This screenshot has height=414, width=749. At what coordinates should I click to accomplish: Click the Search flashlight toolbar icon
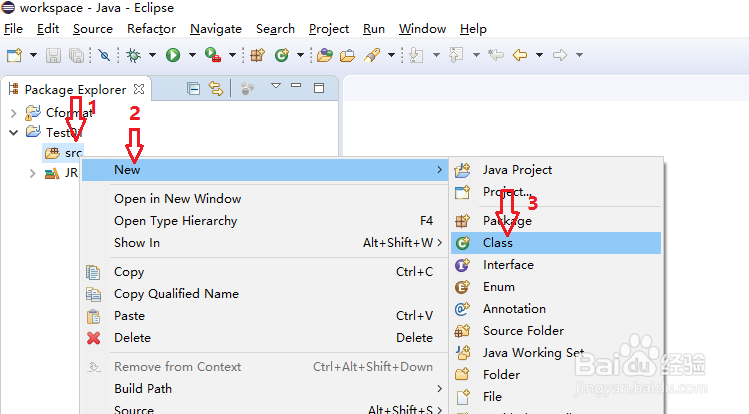coord(372,55)
